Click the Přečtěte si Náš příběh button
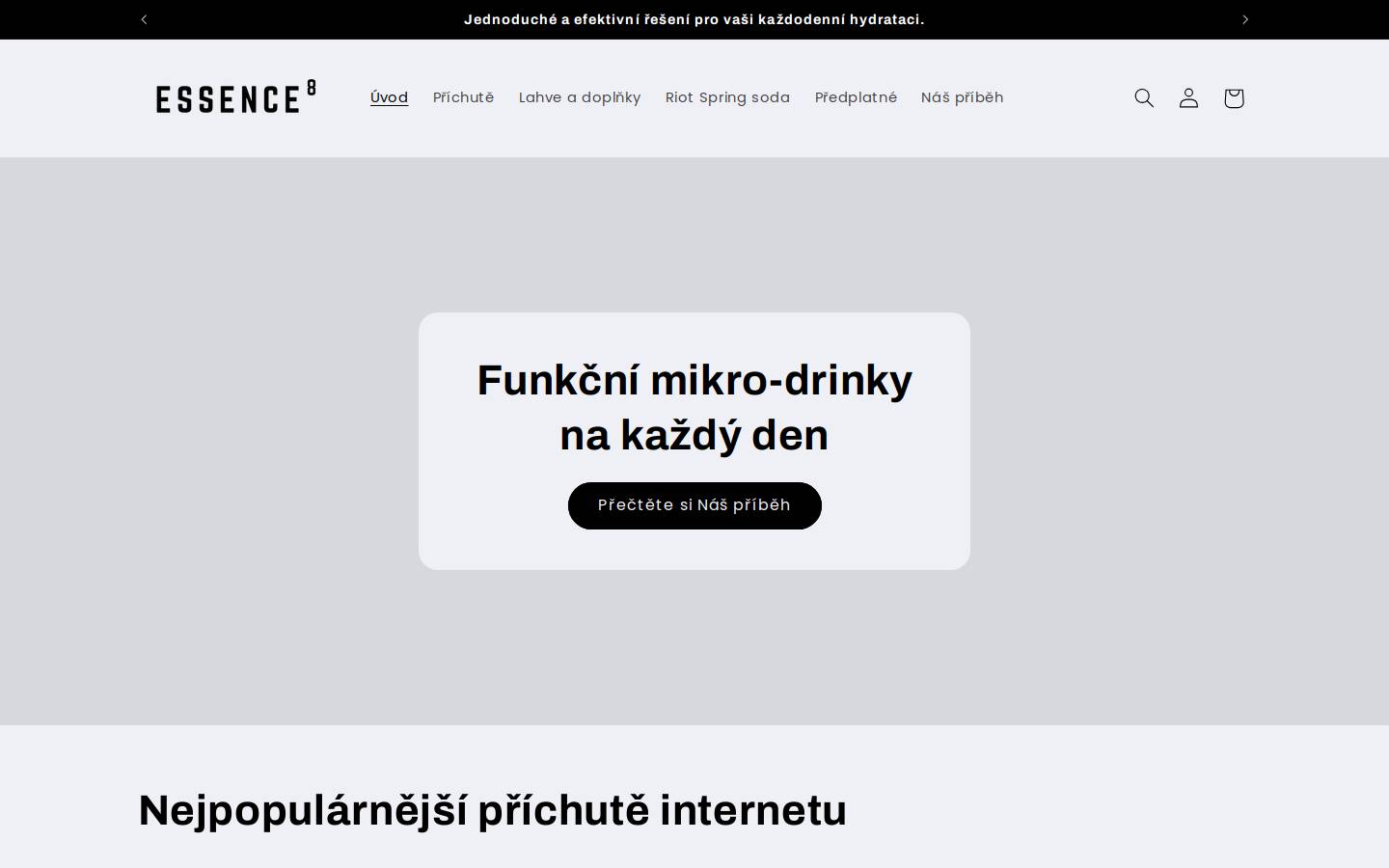 (694, 505)
